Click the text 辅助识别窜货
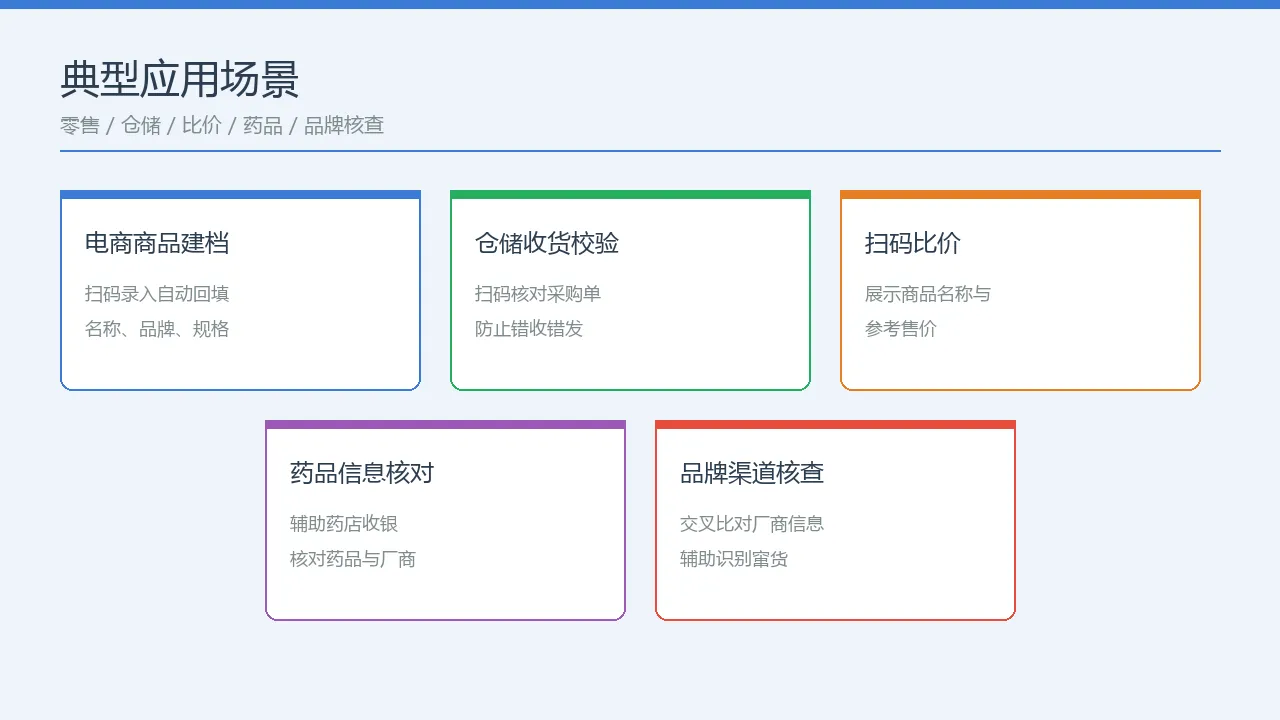 pyautogui.click(x=734, y=559)
